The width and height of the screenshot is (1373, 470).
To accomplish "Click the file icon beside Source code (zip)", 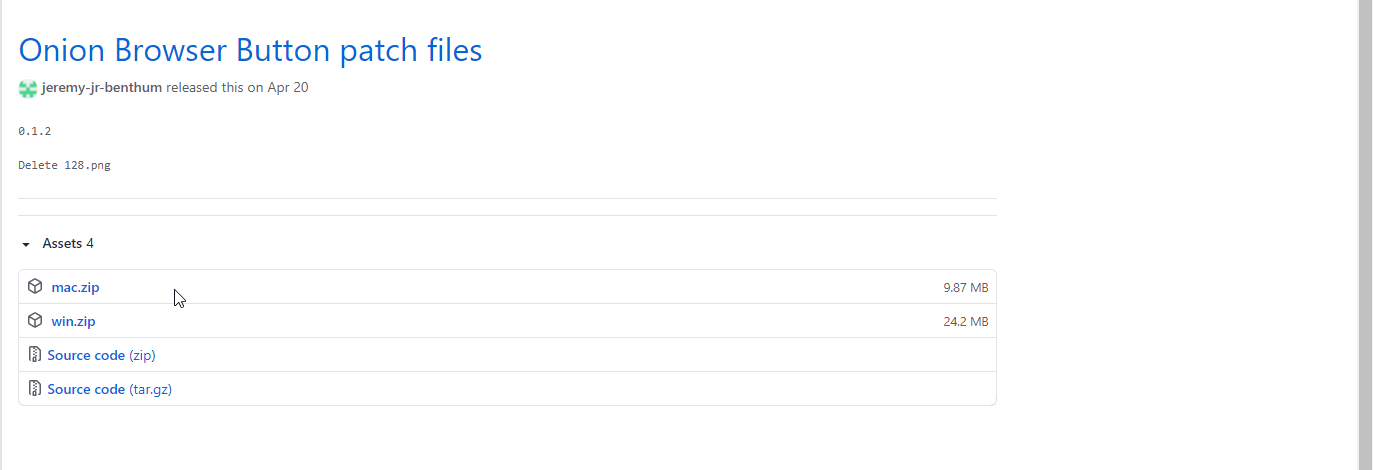I will coord(35,355).
